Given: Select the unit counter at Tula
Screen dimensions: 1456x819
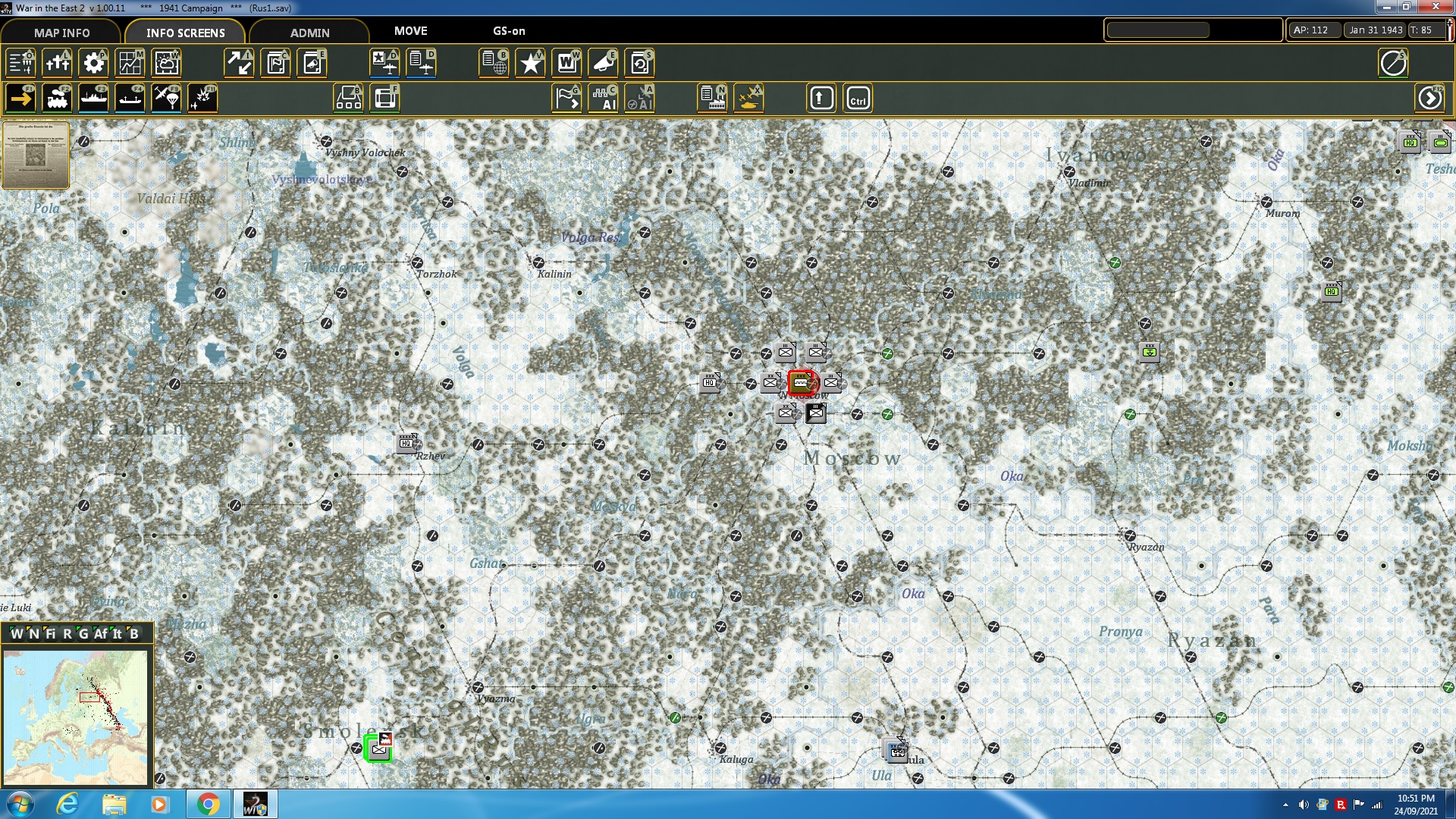Looking at the screenshot, I should (897, 751).
